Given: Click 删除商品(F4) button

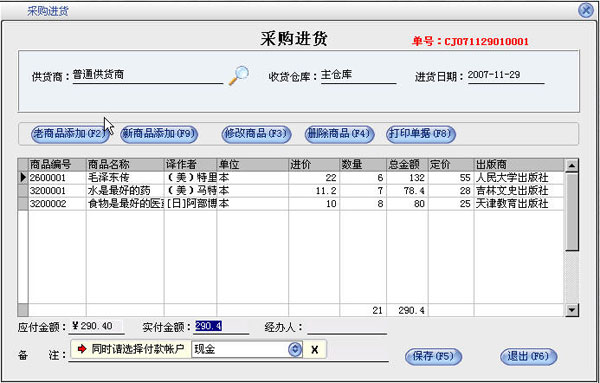Looking at the screenshot, I should click(x=339, y=134).
